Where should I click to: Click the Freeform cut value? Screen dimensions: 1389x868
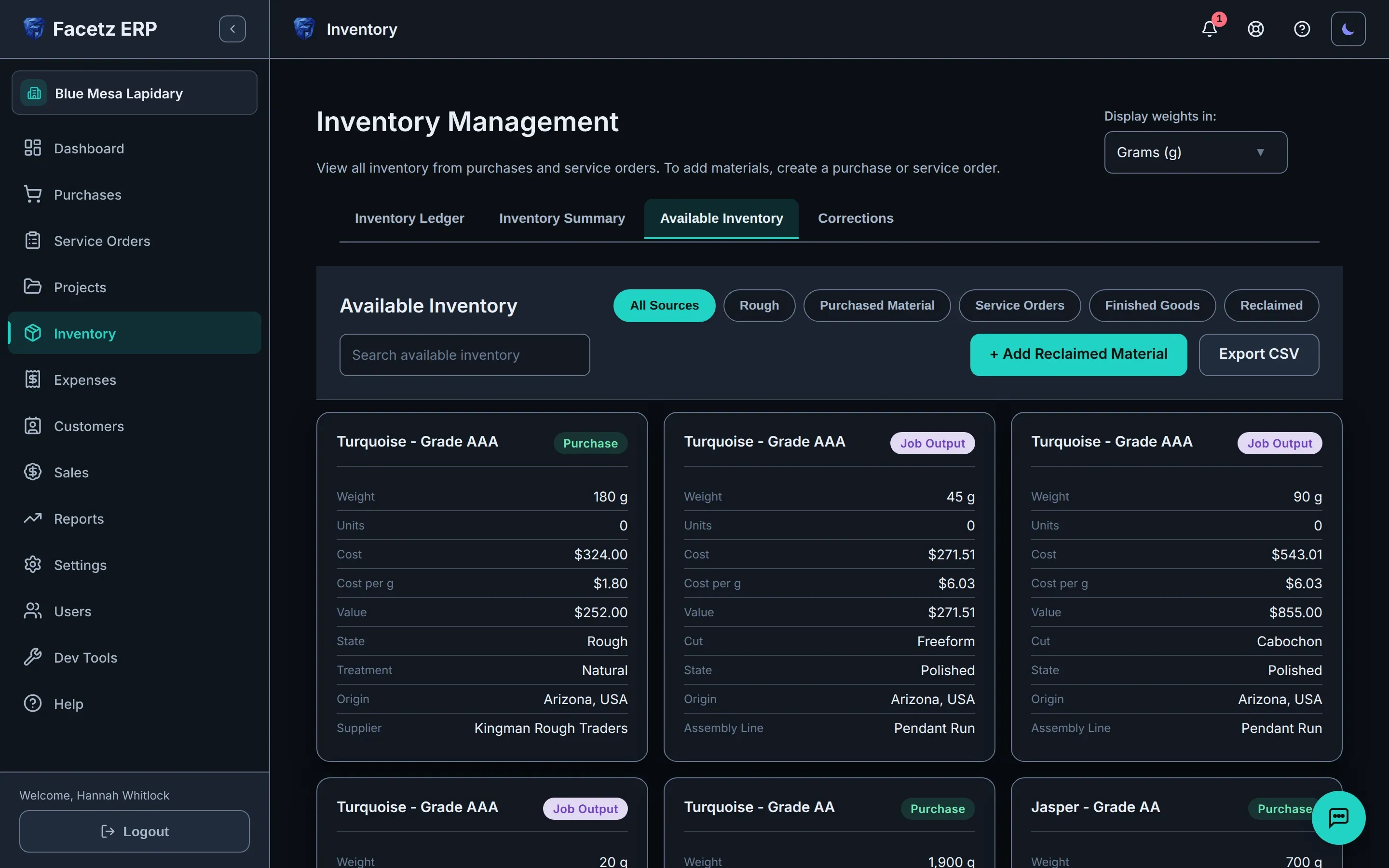click(x=946, y=641)
